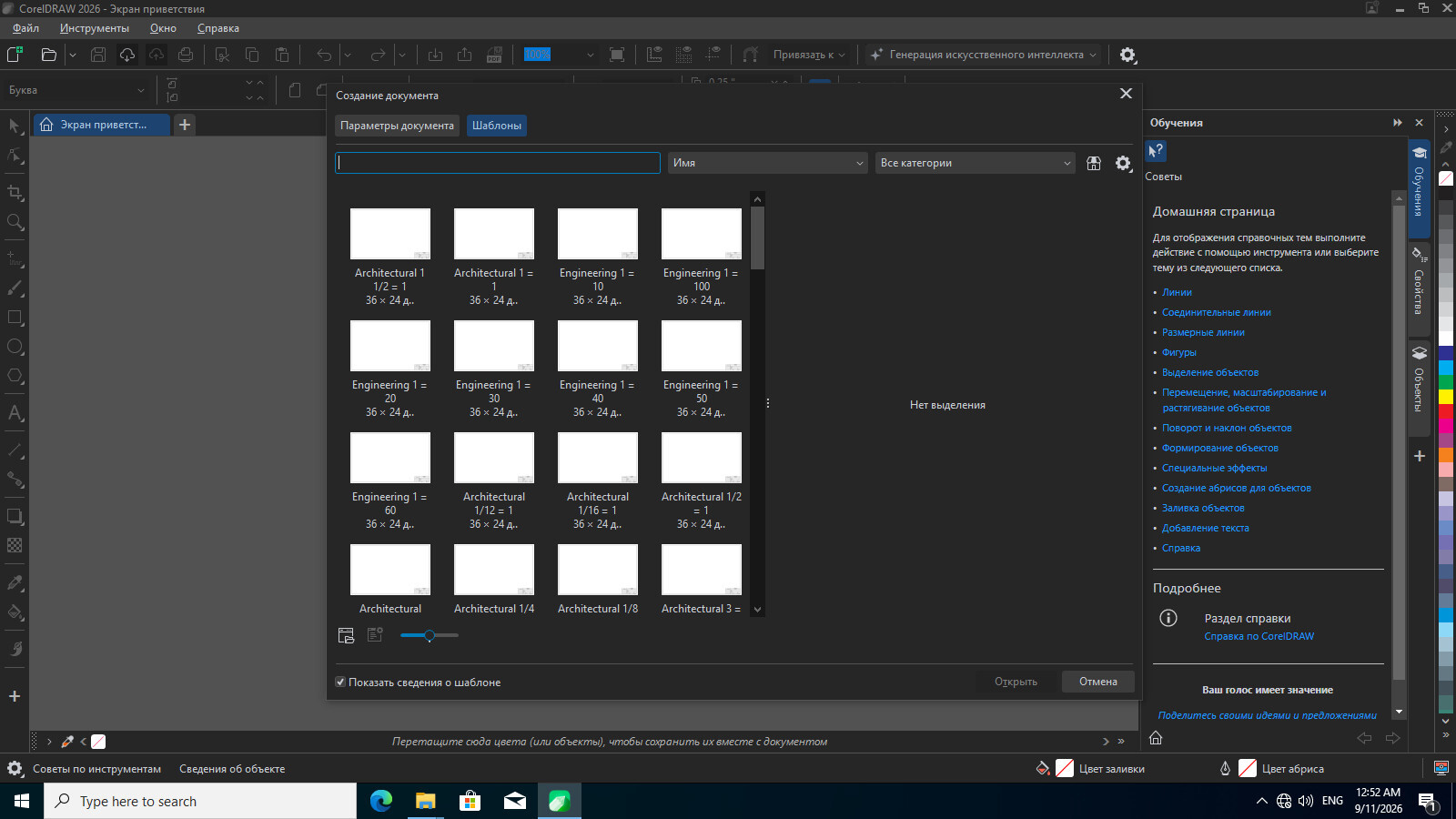Click the template settings gear icon
The image size is (1456, 819).
pos(1123,163)
